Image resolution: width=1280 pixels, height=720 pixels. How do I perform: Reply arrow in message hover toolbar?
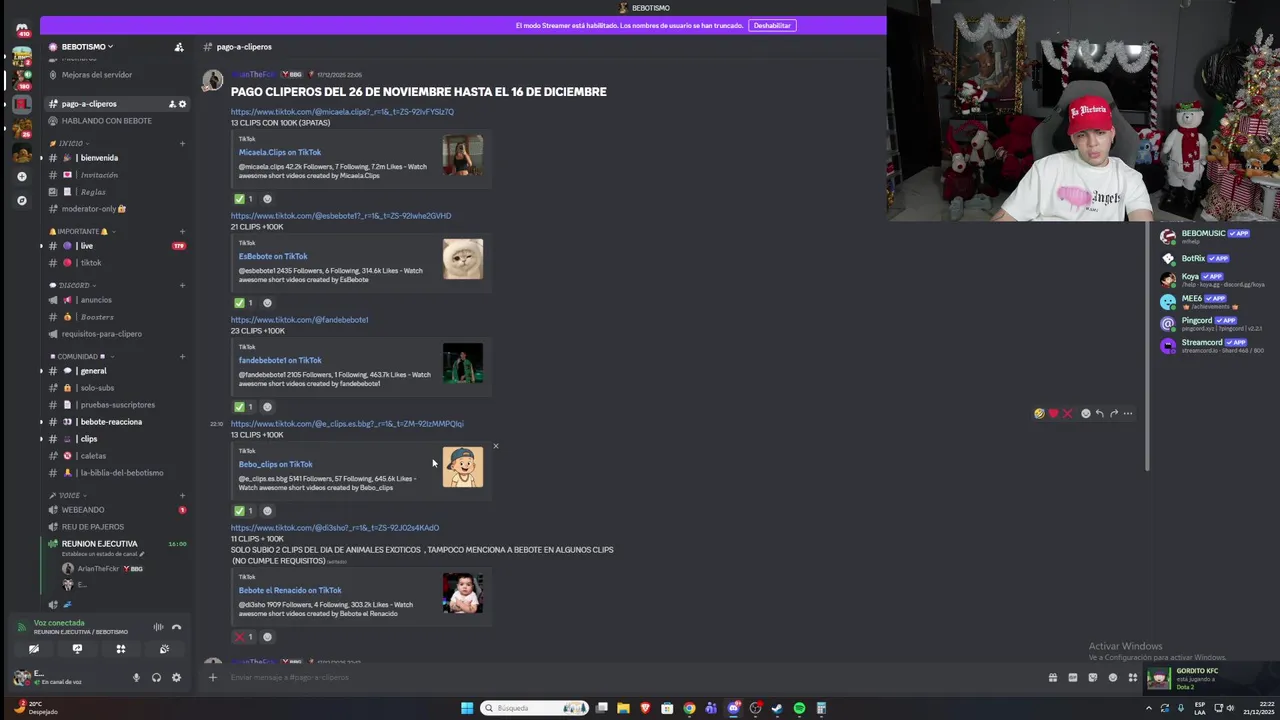[x=1099, y=414]
